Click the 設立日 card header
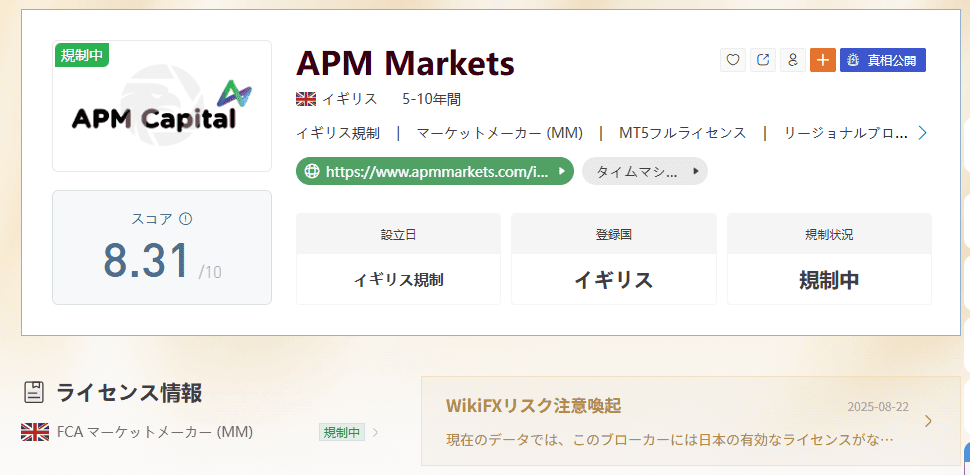Viewport: 970px width, 475px height. click(398, 234)
